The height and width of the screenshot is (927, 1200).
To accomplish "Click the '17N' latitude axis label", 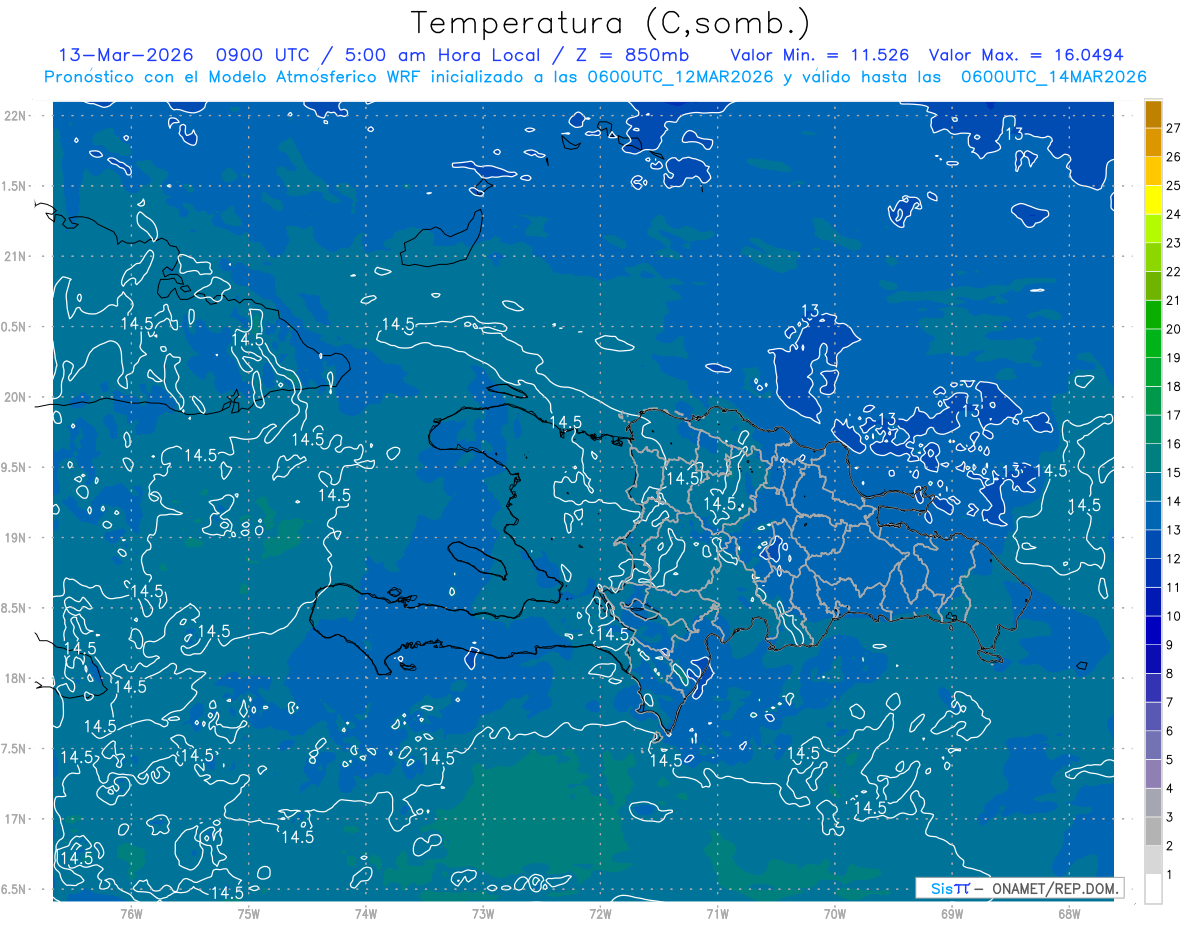I will (16, 819).
